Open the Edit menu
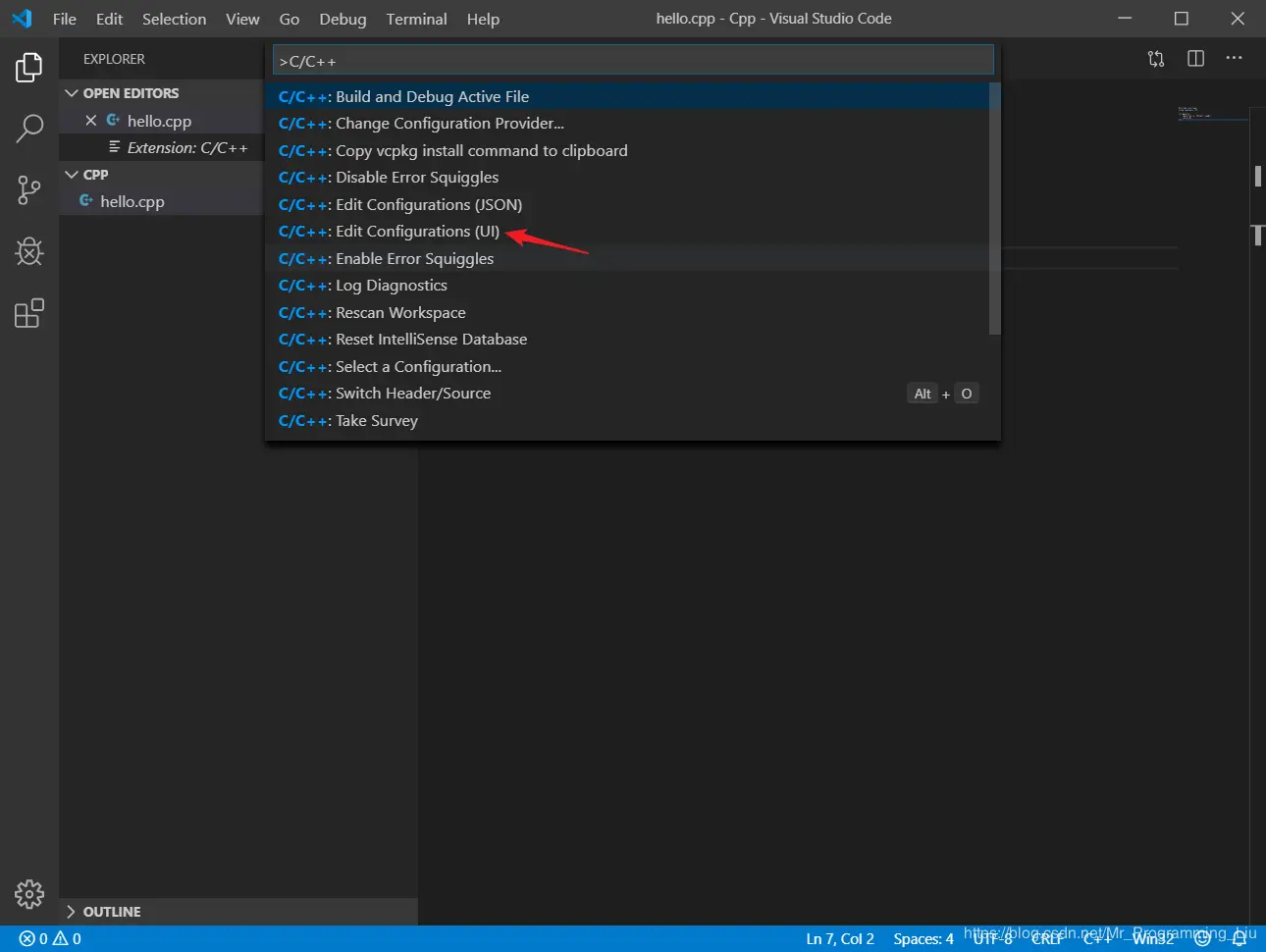This screenshot has height=952, width=1266. pyautogui.click(x=109, y=19)
